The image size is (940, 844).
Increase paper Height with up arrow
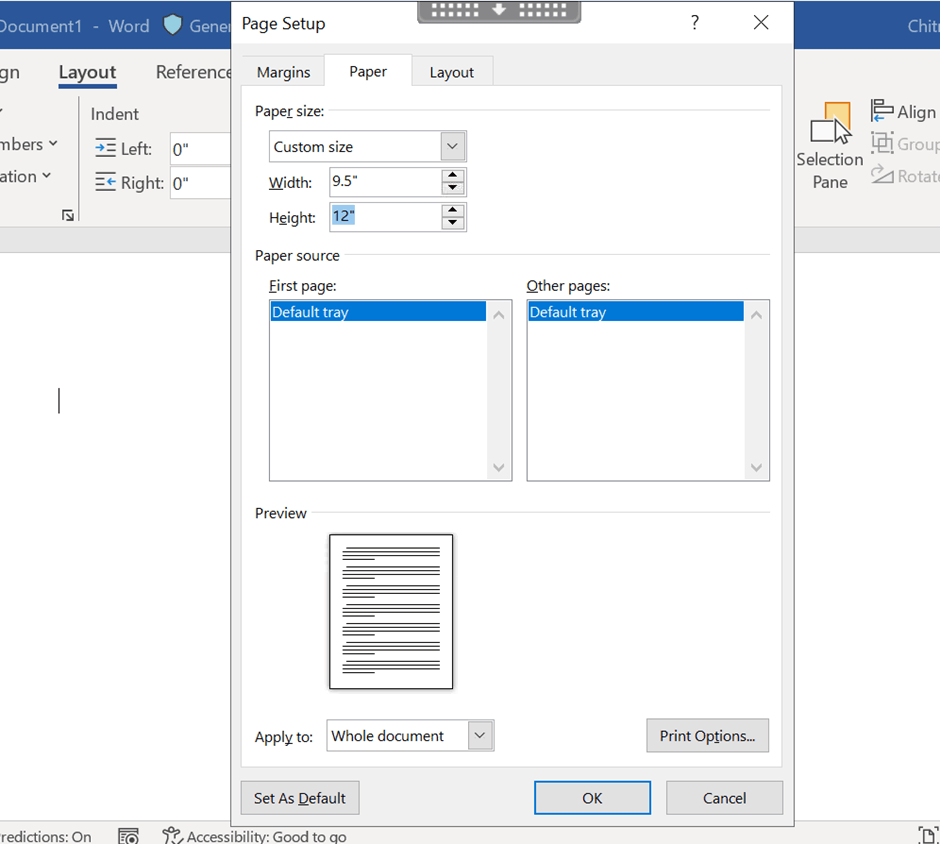pos(453,210)
